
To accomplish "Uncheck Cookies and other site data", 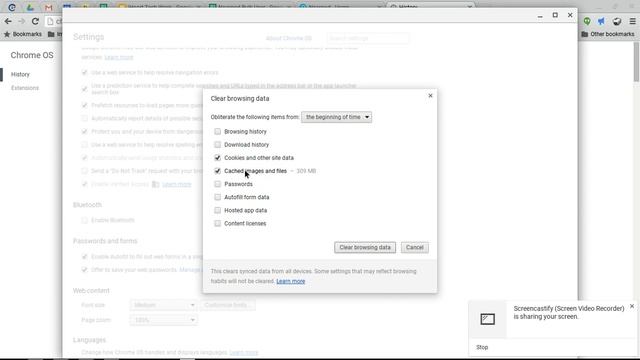I will tap(218, 158).
